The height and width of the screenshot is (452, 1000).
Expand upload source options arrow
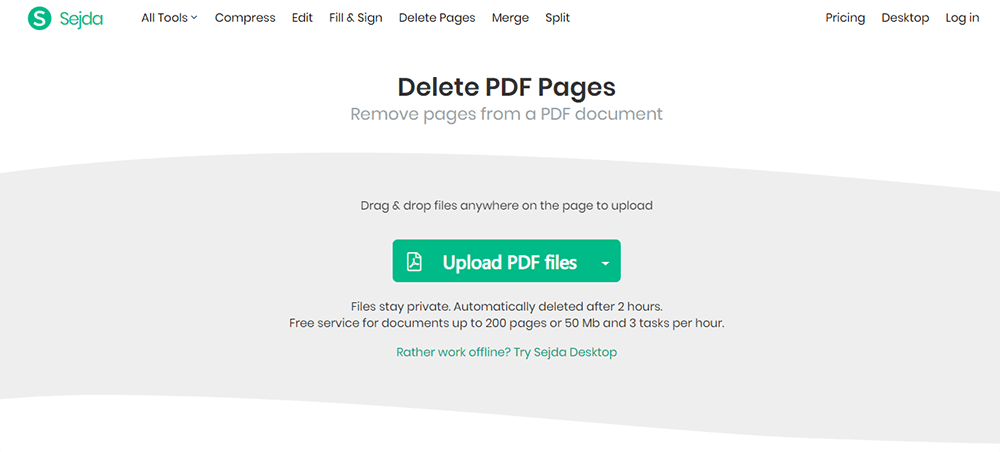click(x=606, y=263)
